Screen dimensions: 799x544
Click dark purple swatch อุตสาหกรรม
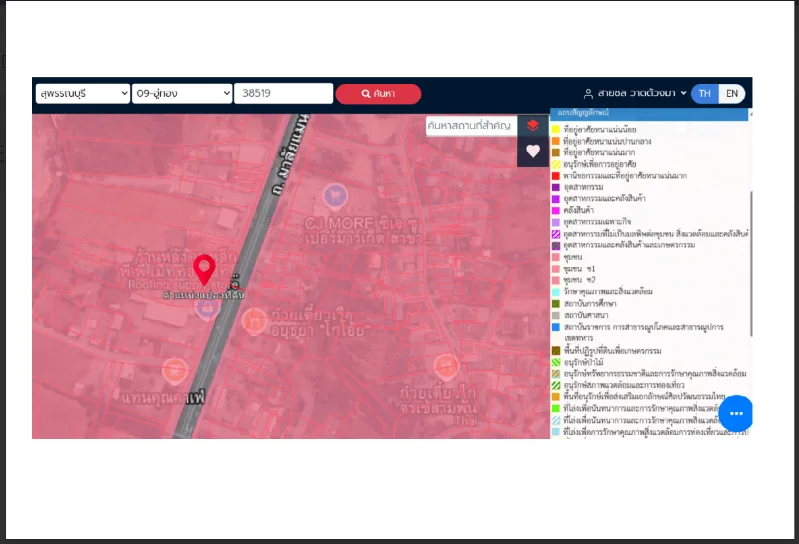[556, 187]
